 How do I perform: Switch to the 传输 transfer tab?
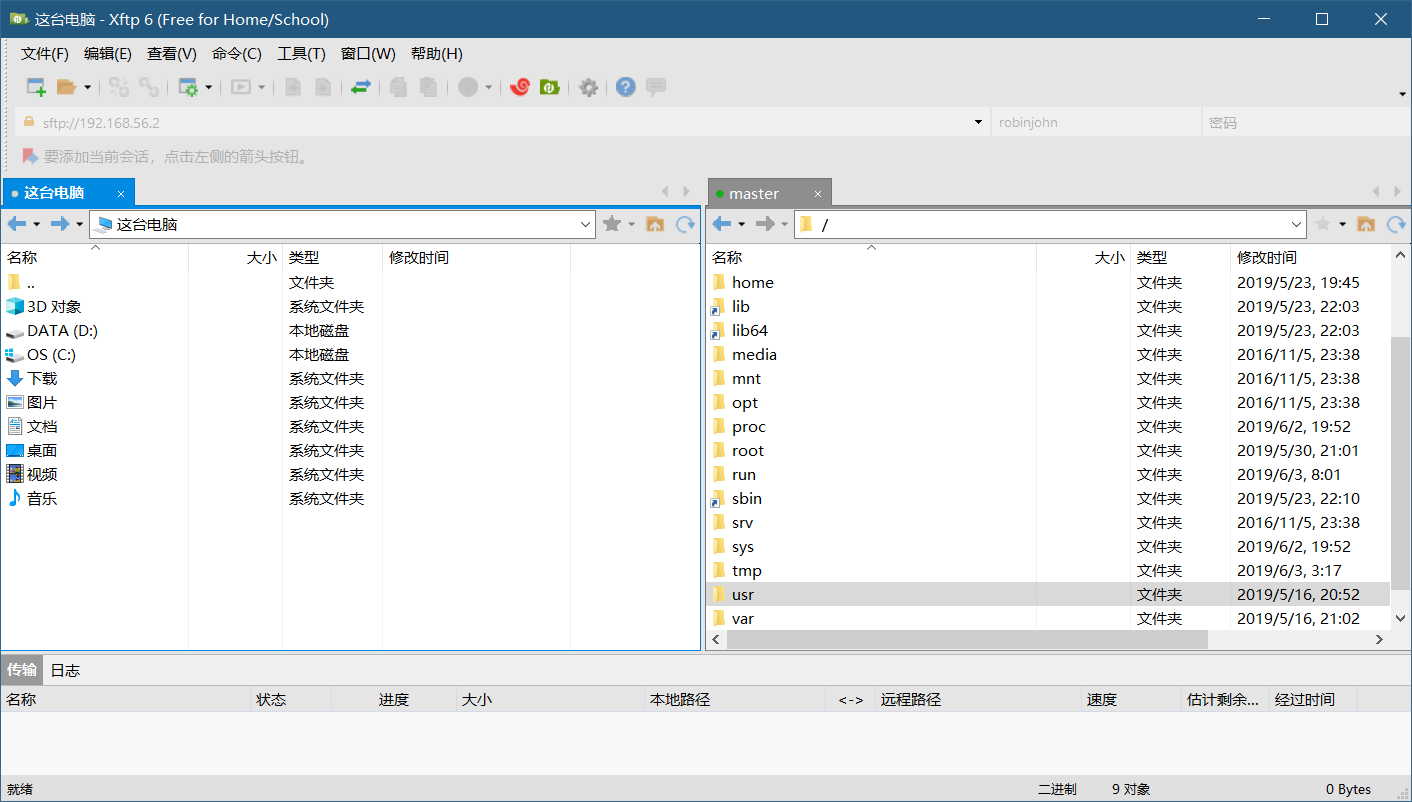click(x=22, y=670)
